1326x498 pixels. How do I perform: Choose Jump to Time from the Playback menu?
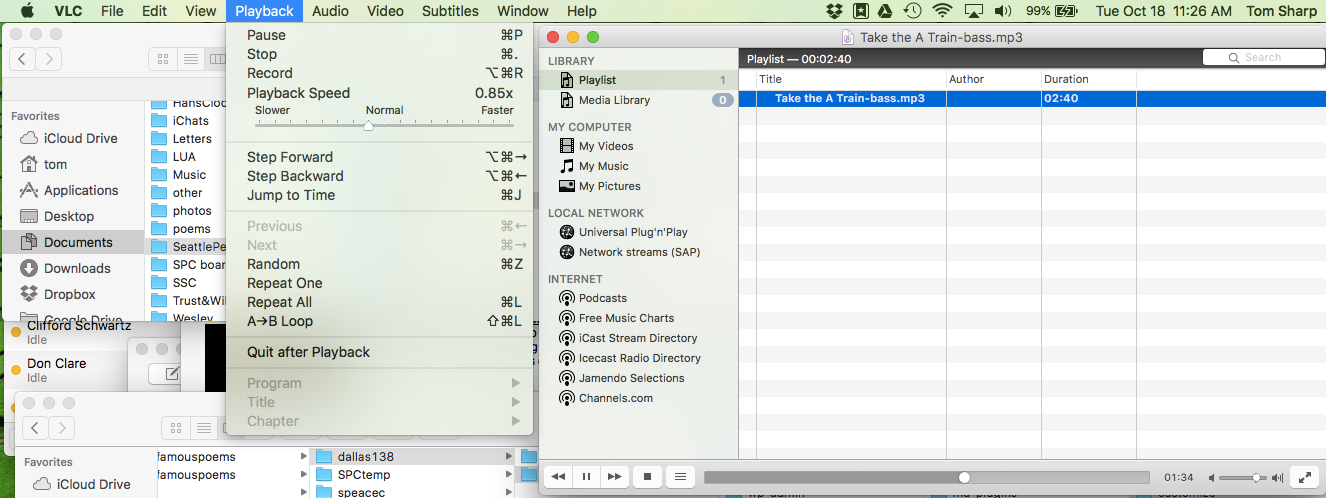(290, 195)
